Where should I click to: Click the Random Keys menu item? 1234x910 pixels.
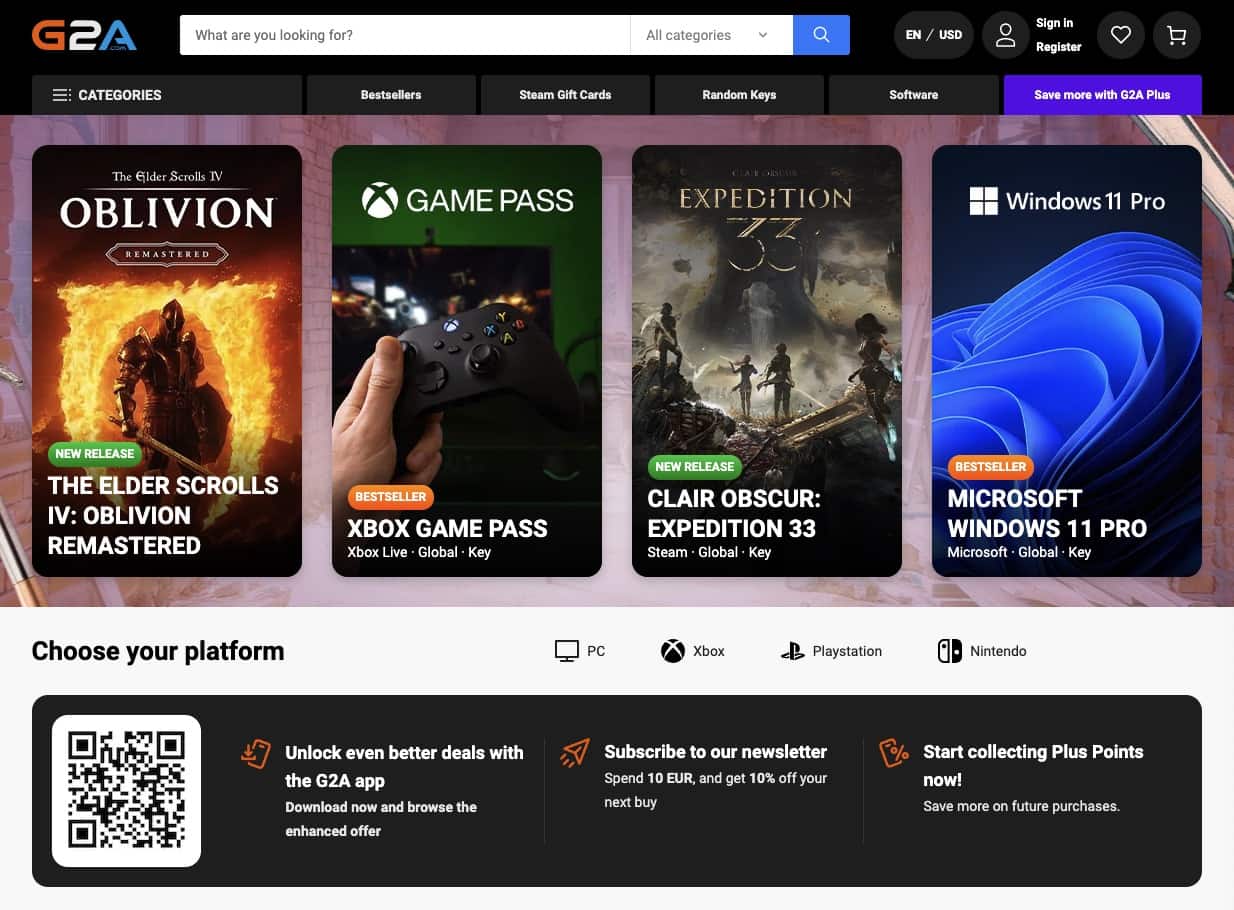(738, 94)
